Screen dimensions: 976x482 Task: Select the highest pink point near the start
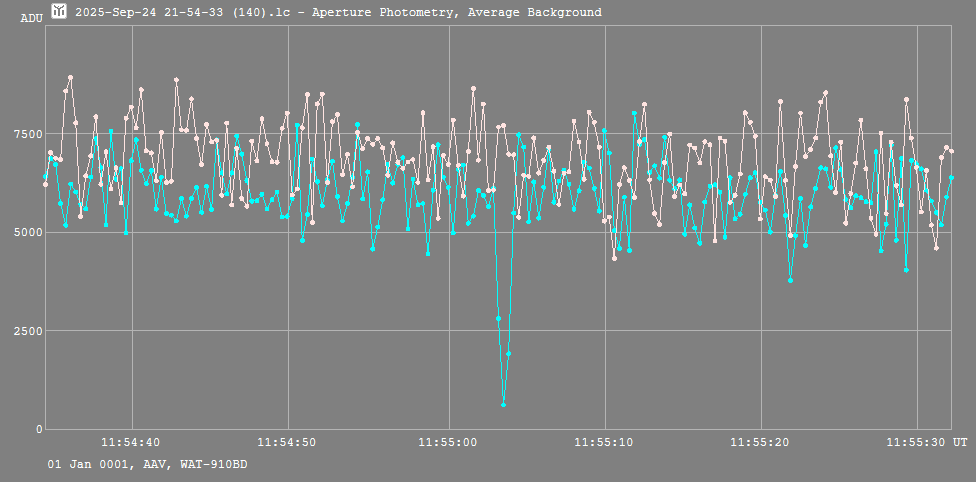pyautogui.click(x=70, y=77)
